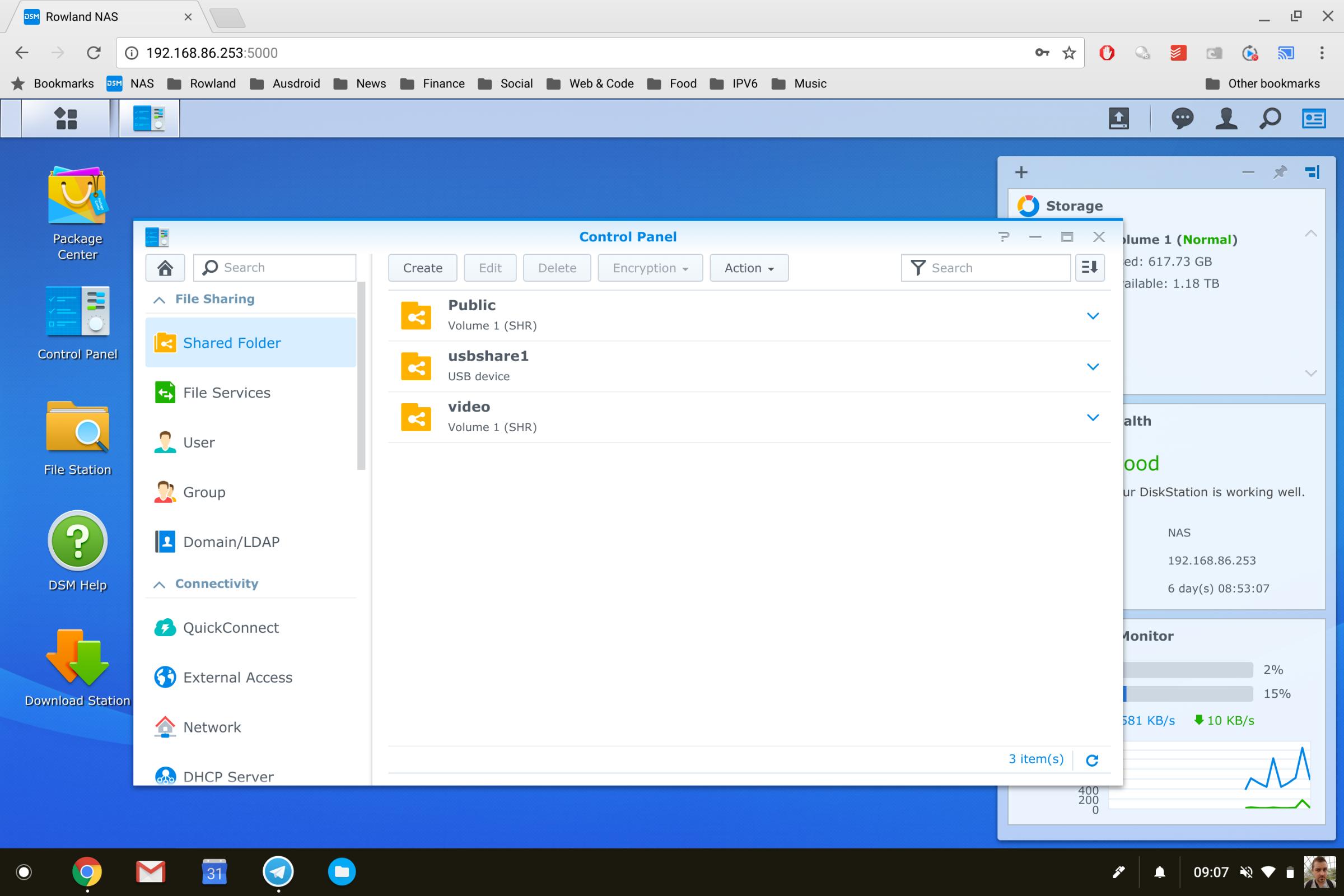Click the sidebar vertical scrollbar
Screen dimensions: 1344x896
click(361, 375)
